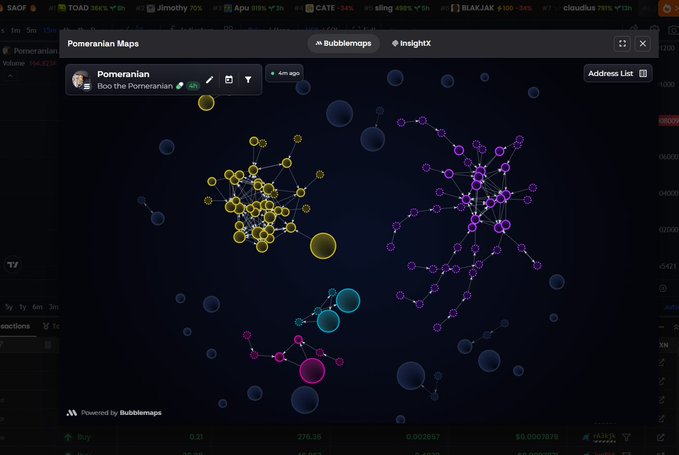
Task: Select the 1y range on the background chart
Action: pyautogui.click(x=23, y=307)
